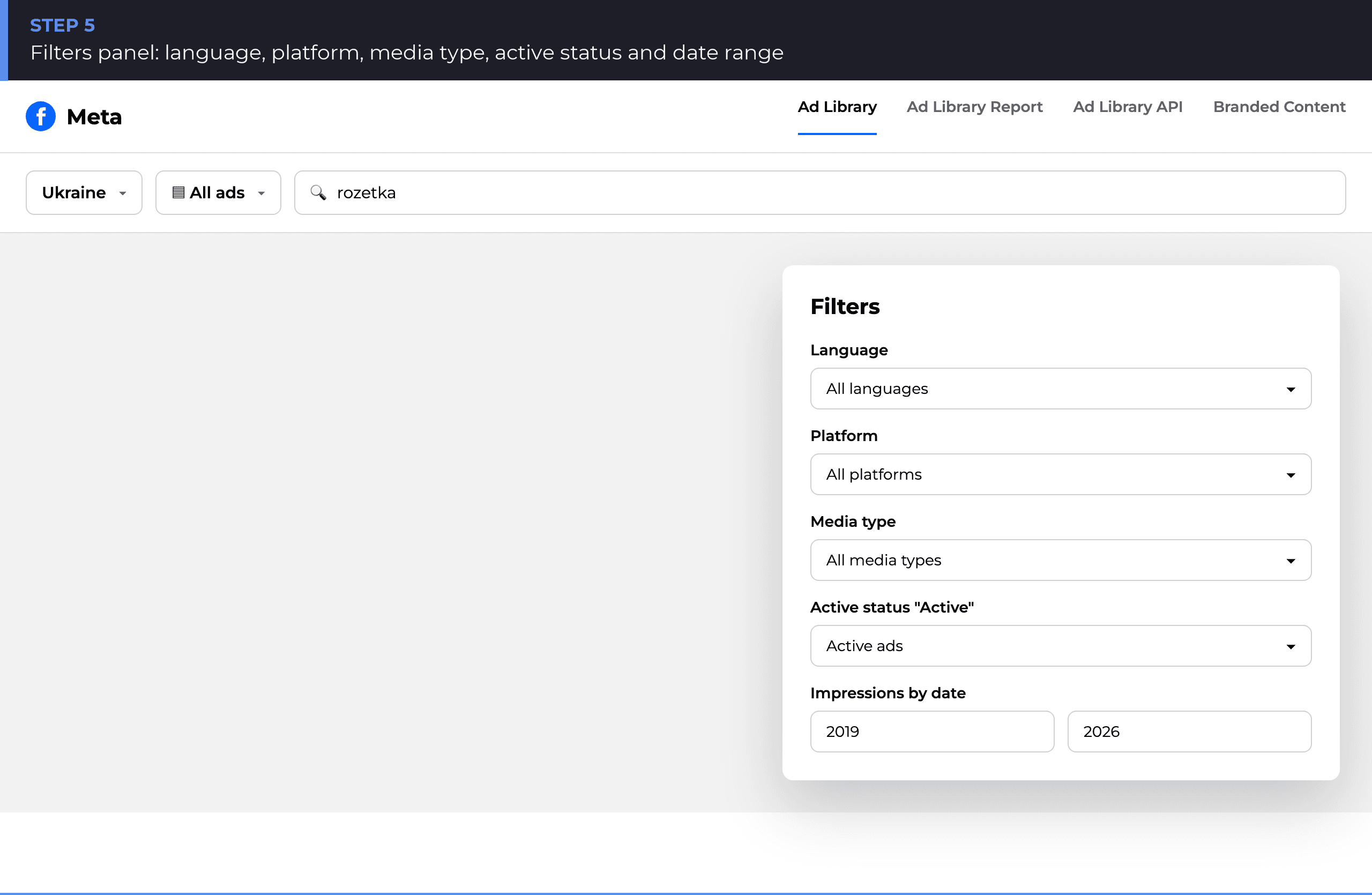1372x895 pixels.
Task: Click the Platform label
Action: 844,436
